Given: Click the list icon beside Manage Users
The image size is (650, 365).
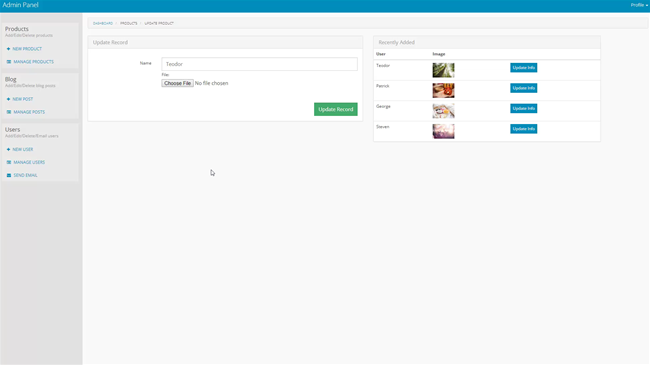Looking at the screenshot, I should (9, 162).
